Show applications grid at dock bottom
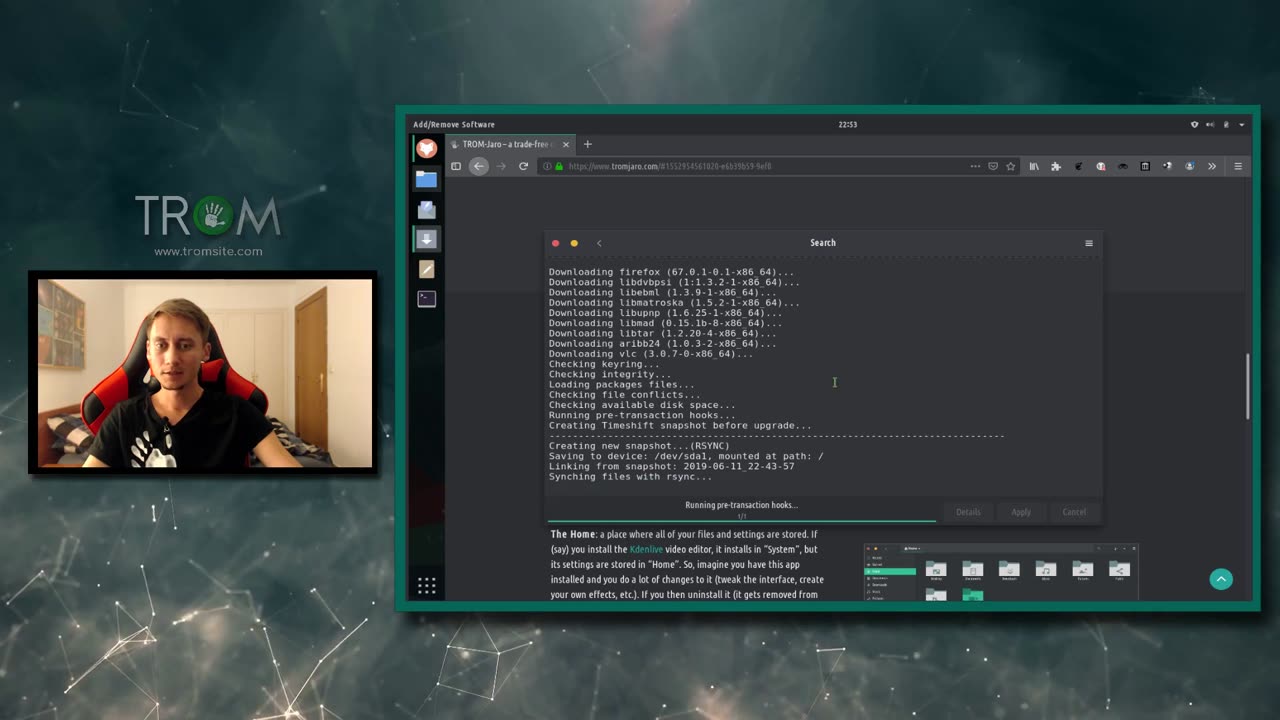Image resolution: width=1280 pixels, height=720 pixels. [427, 586]
